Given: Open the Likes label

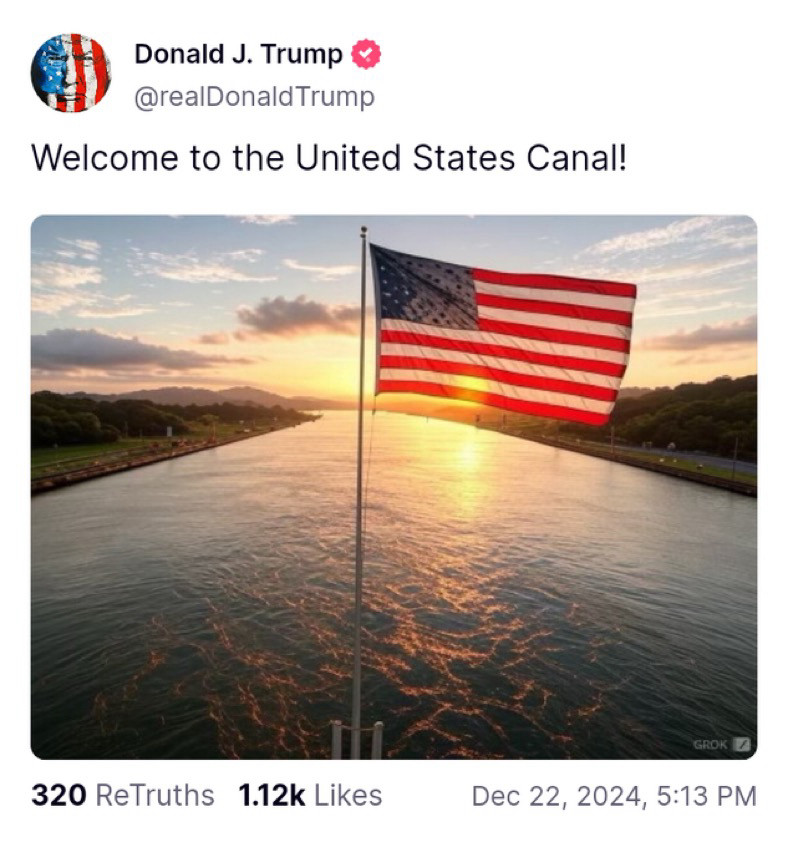Looking at the screenshot, I should [348, 795].
